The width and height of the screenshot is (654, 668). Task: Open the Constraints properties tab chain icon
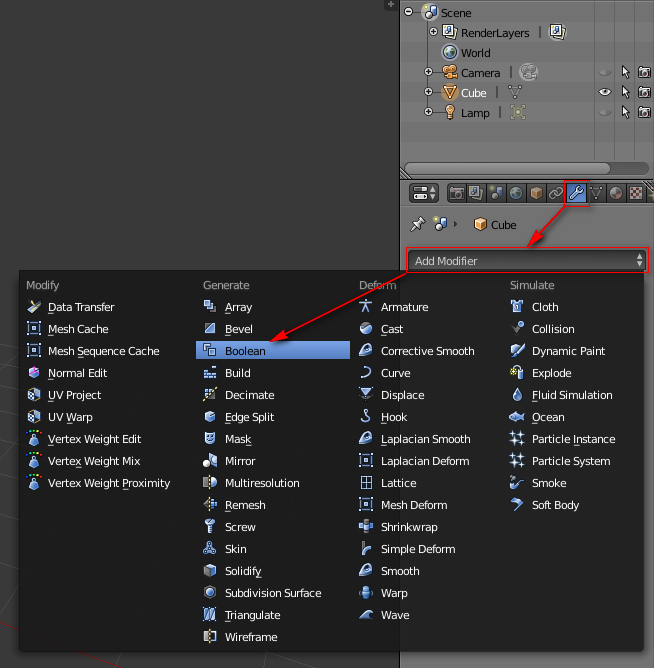(x=556, y=193)
